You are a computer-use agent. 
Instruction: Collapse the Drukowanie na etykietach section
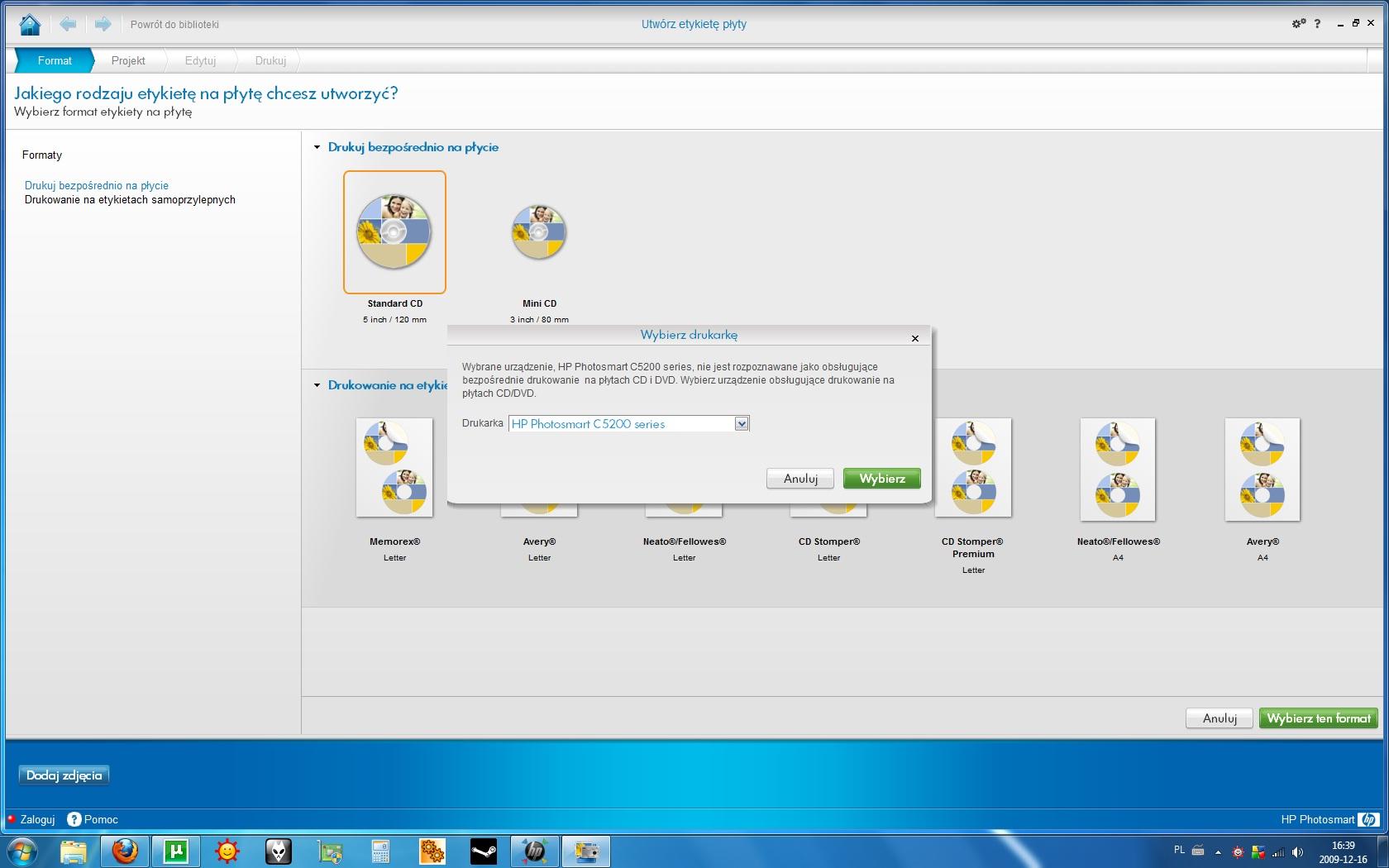pos(317,385)
